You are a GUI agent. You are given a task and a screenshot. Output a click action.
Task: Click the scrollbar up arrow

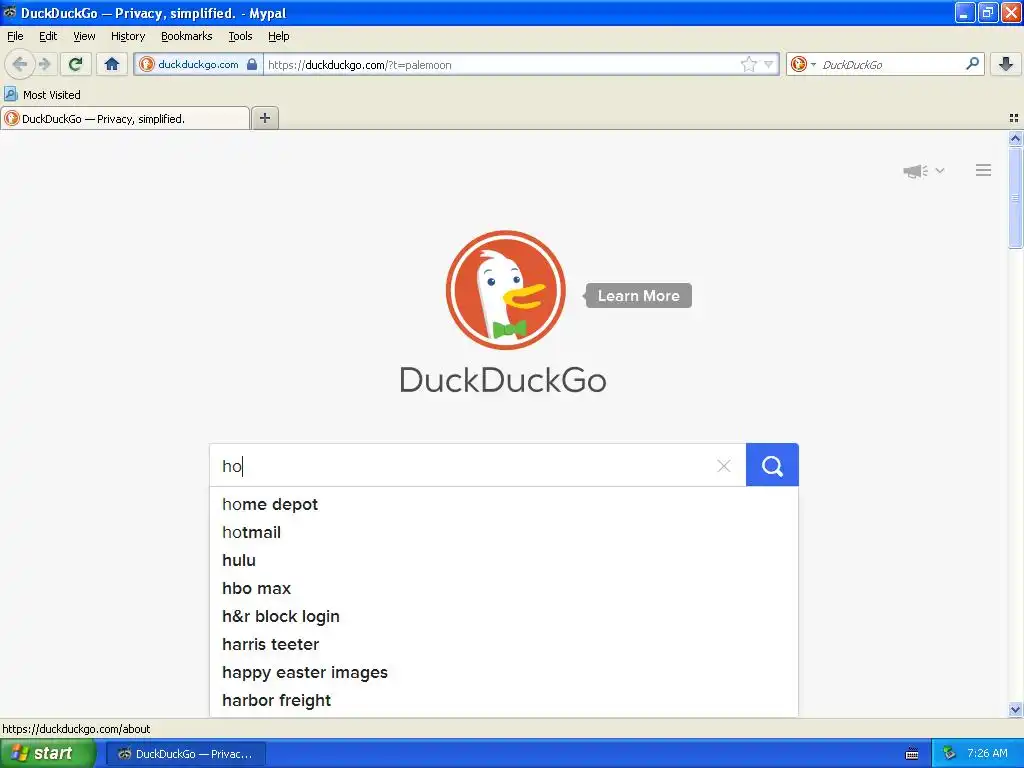(x=1015, y=138)
